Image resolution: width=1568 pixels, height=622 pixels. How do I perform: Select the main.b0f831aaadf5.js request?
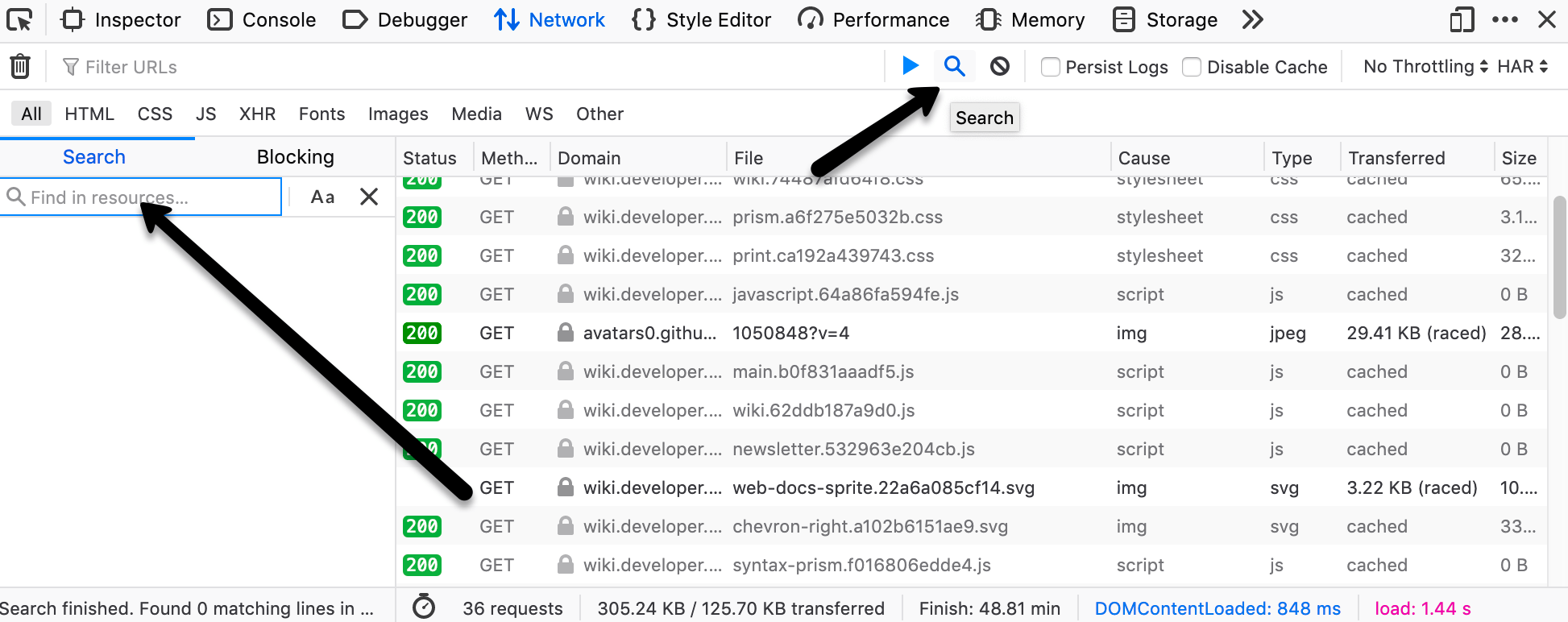971,371
